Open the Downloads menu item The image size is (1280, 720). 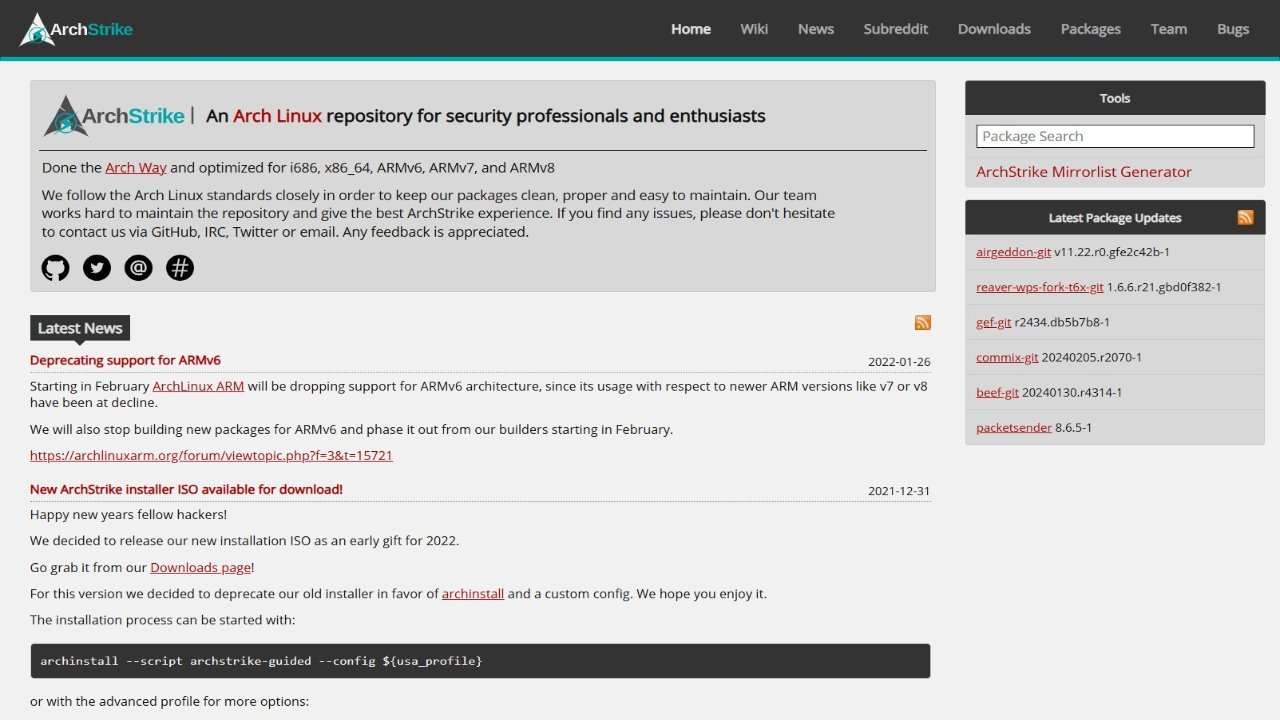tap(994, 29)
